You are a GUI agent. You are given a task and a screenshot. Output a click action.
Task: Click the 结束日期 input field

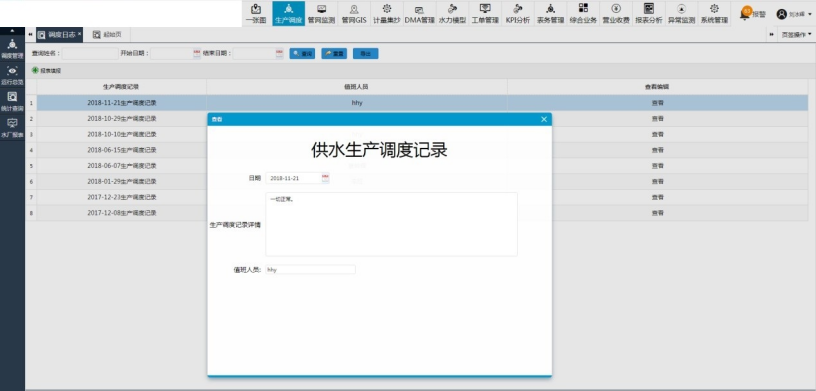pos(254,53)
